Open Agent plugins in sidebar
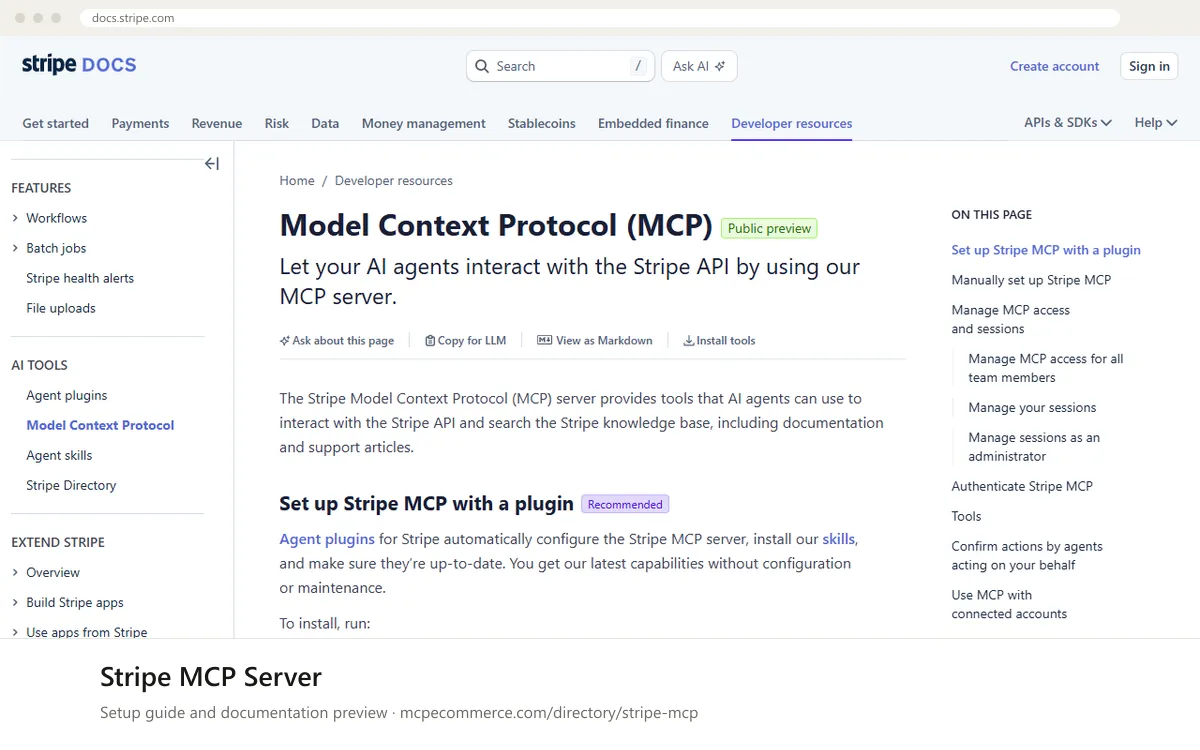The width and height of the screenshot is (1200, 750). [67, 395]
